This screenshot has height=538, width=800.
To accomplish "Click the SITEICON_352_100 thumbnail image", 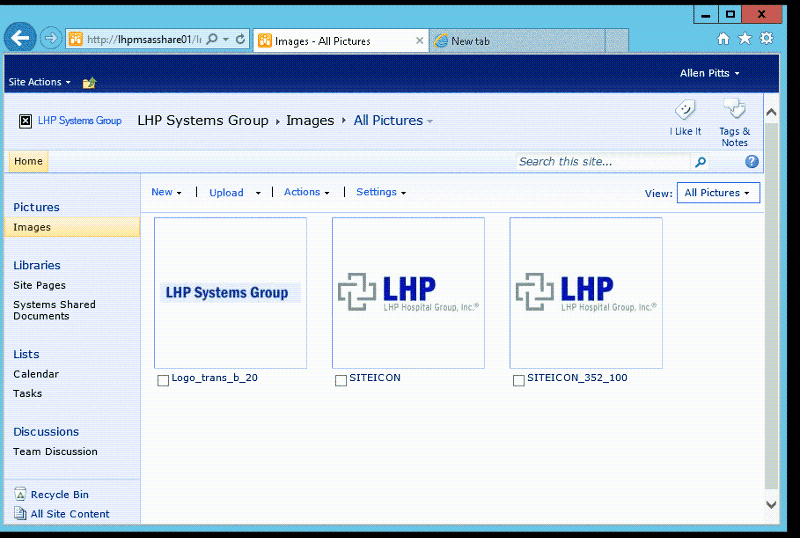I will [586, 293].
